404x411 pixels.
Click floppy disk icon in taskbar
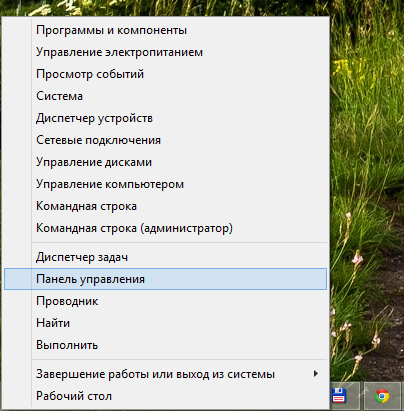click(339, 396)
